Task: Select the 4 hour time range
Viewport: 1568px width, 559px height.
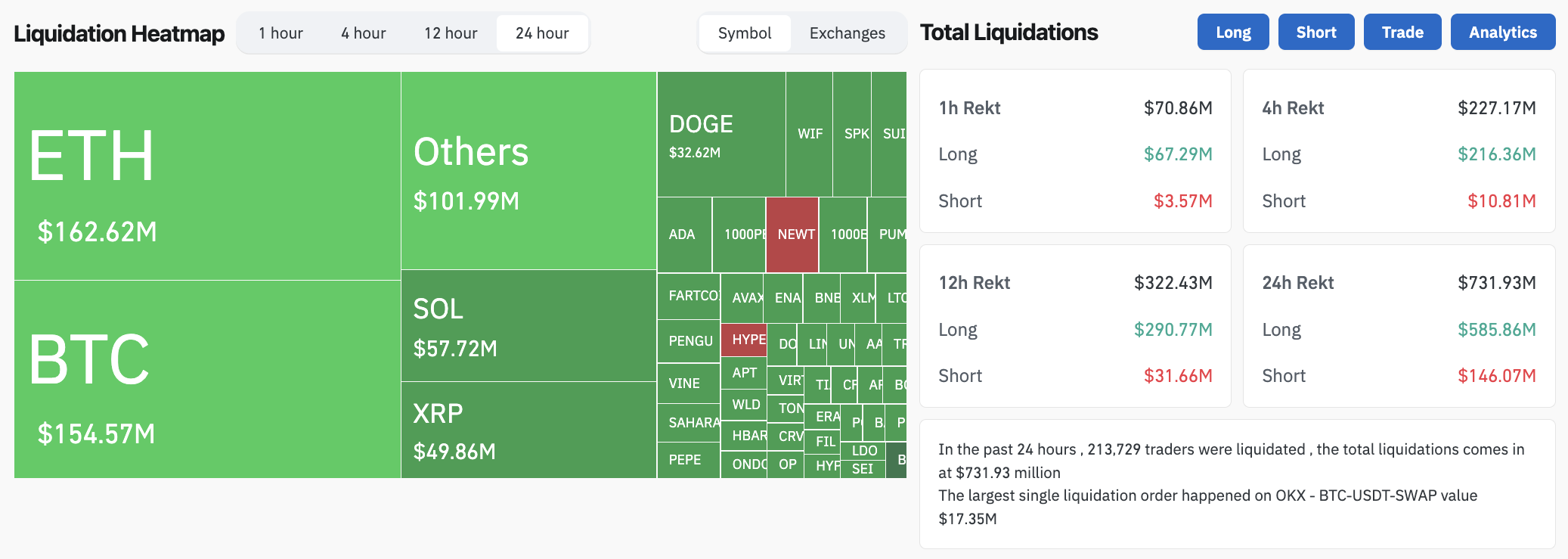Action: point(364,33)
